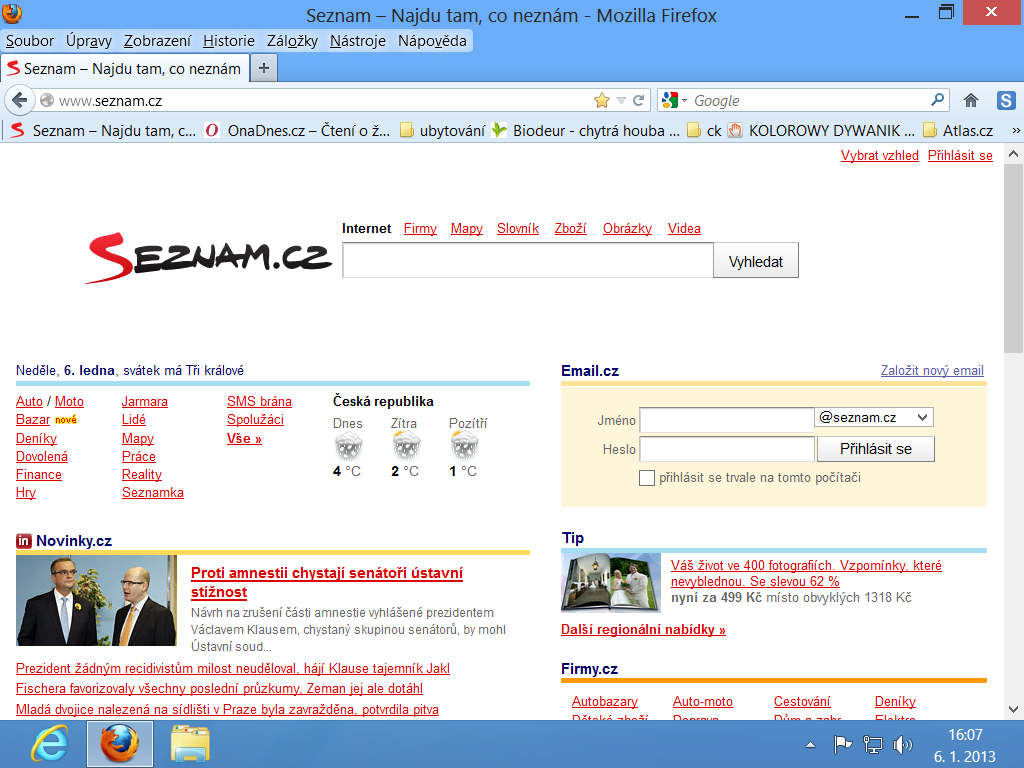
Task: Open the URL history dropdown arrow
Action: (x=621, y=101)
